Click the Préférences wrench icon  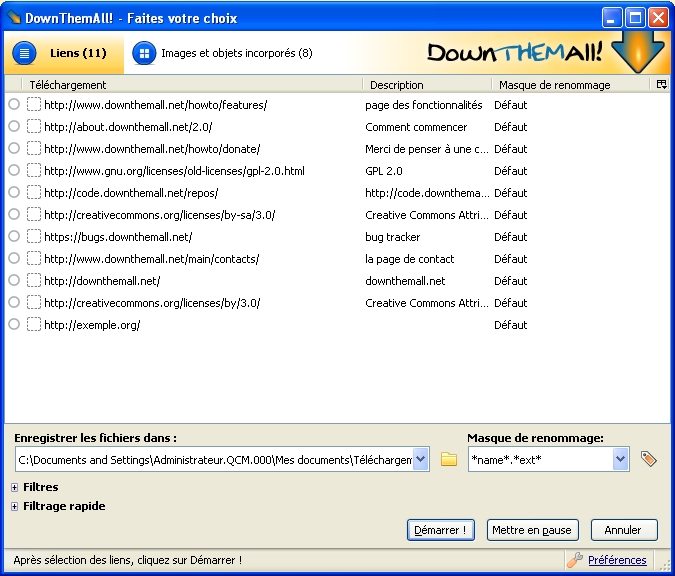(x=575, y=560)
